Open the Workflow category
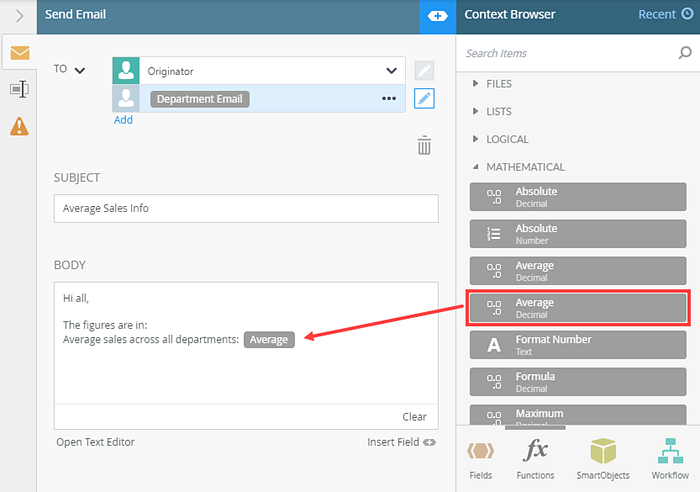This screenshot has width=700, height=492. pyautogui.click(x=670, y=459)
